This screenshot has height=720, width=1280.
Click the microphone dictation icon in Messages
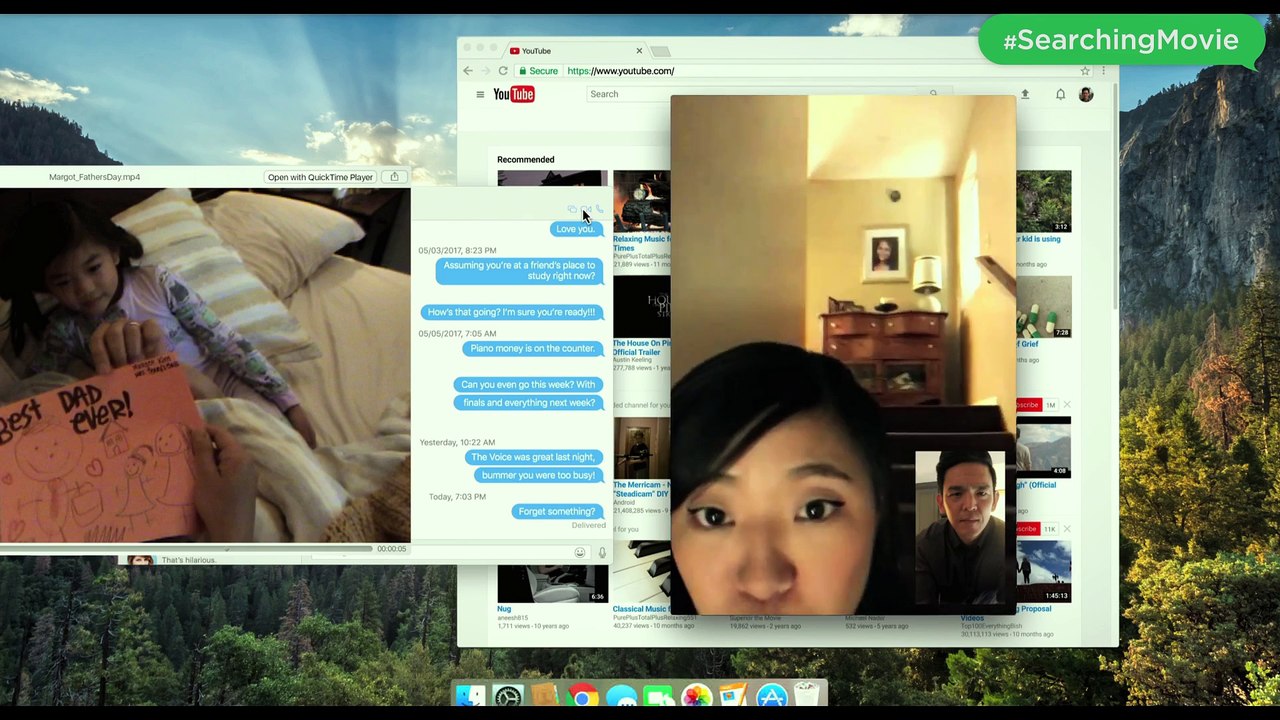click(602, 553)
